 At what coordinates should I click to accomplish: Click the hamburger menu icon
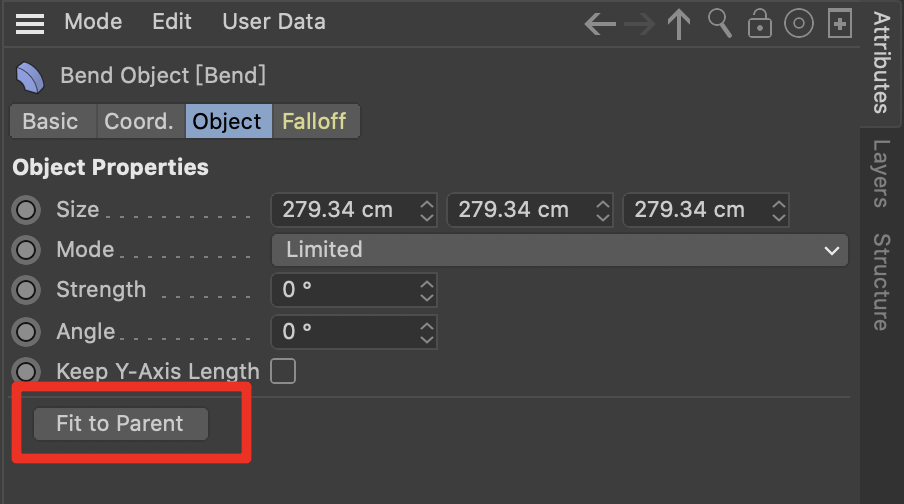click(30, 23)
